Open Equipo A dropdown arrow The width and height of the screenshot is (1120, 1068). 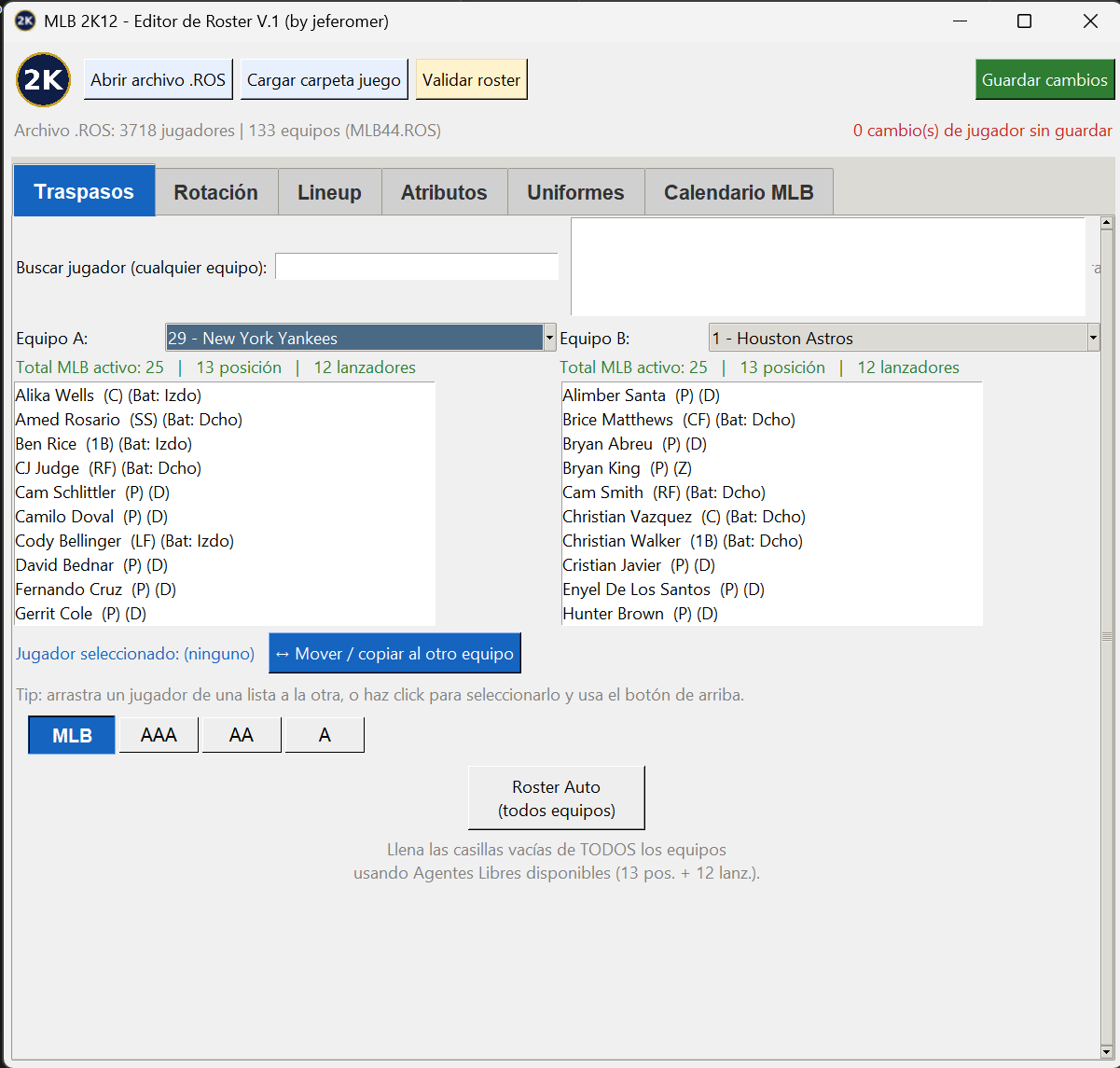click(549, 338)
